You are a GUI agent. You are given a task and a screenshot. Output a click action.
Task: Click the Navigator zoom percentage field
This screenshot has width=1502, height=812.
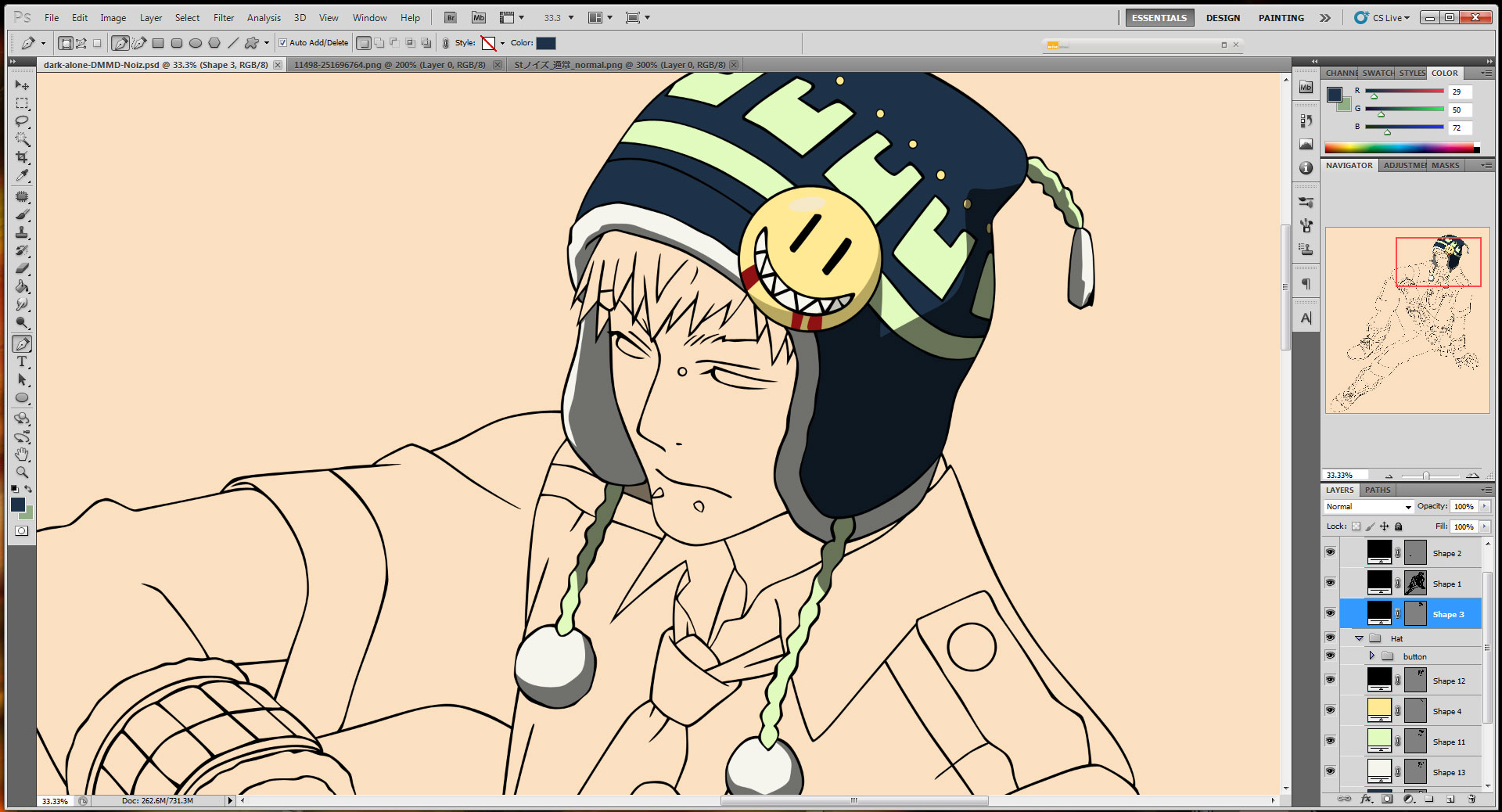[x=1345, y=475]
